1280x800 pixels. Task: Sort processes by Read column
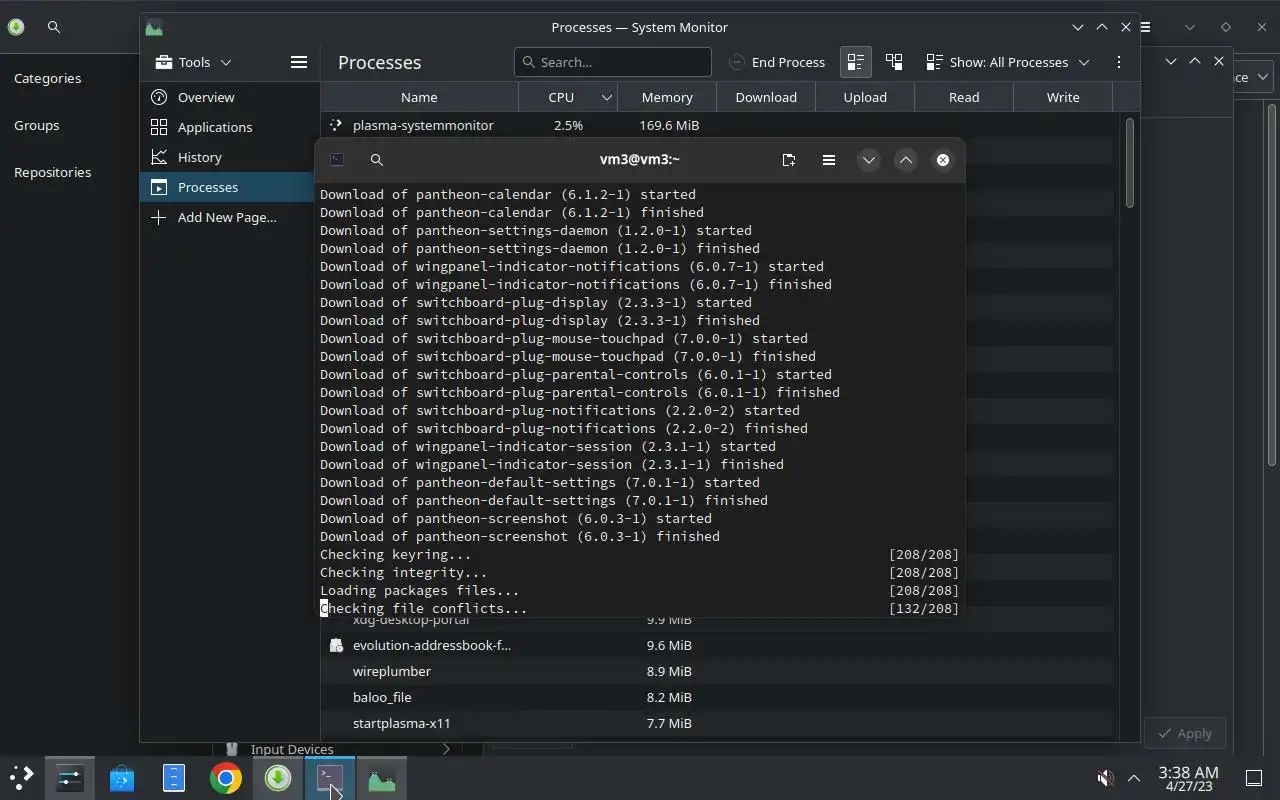pyautogui.click(x=964, y=97)
